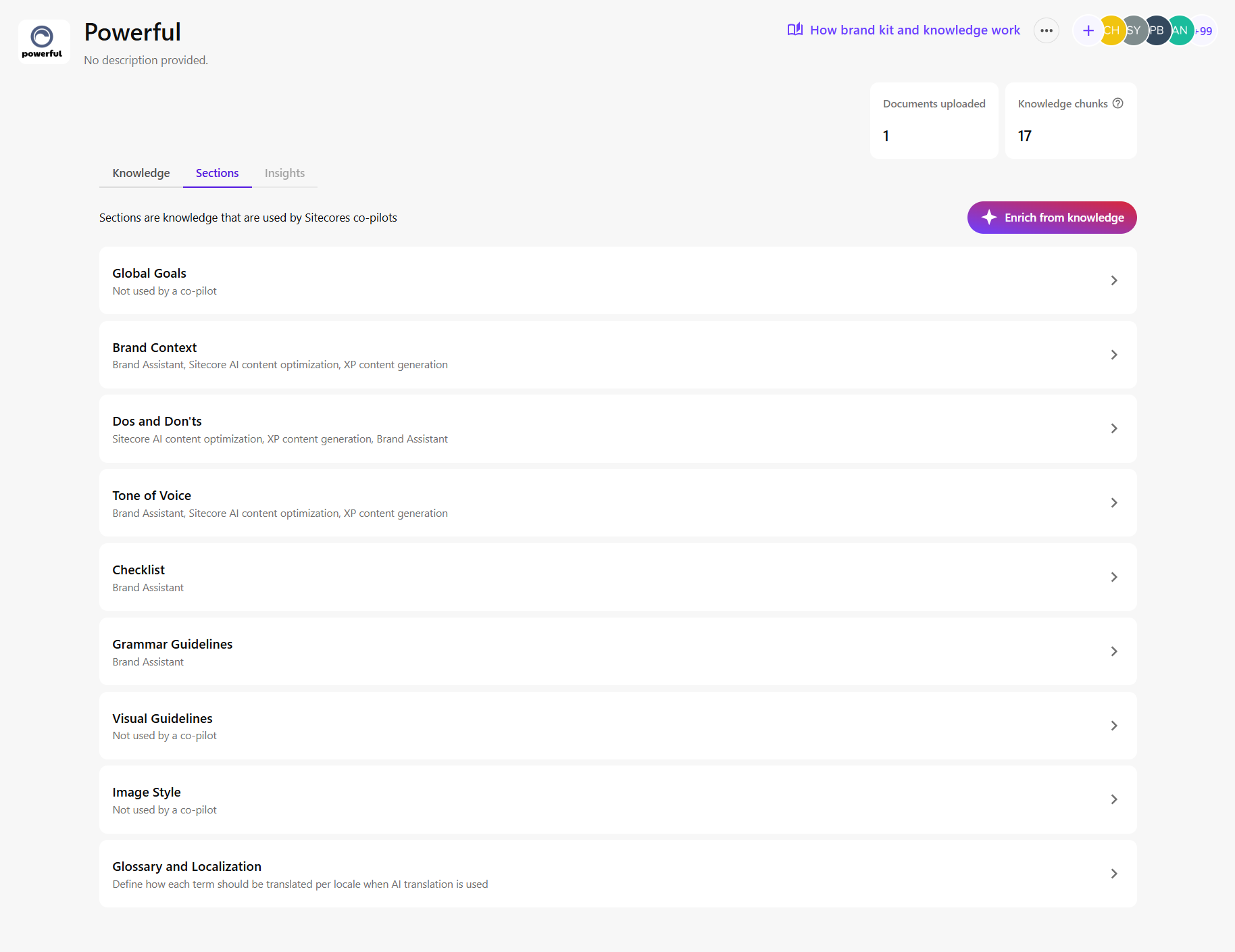Viewport: 1235px width, 952px height.
Task: Click the Checklist 'Brand Assistant' subtitle
Action: (x=148, y=588)
